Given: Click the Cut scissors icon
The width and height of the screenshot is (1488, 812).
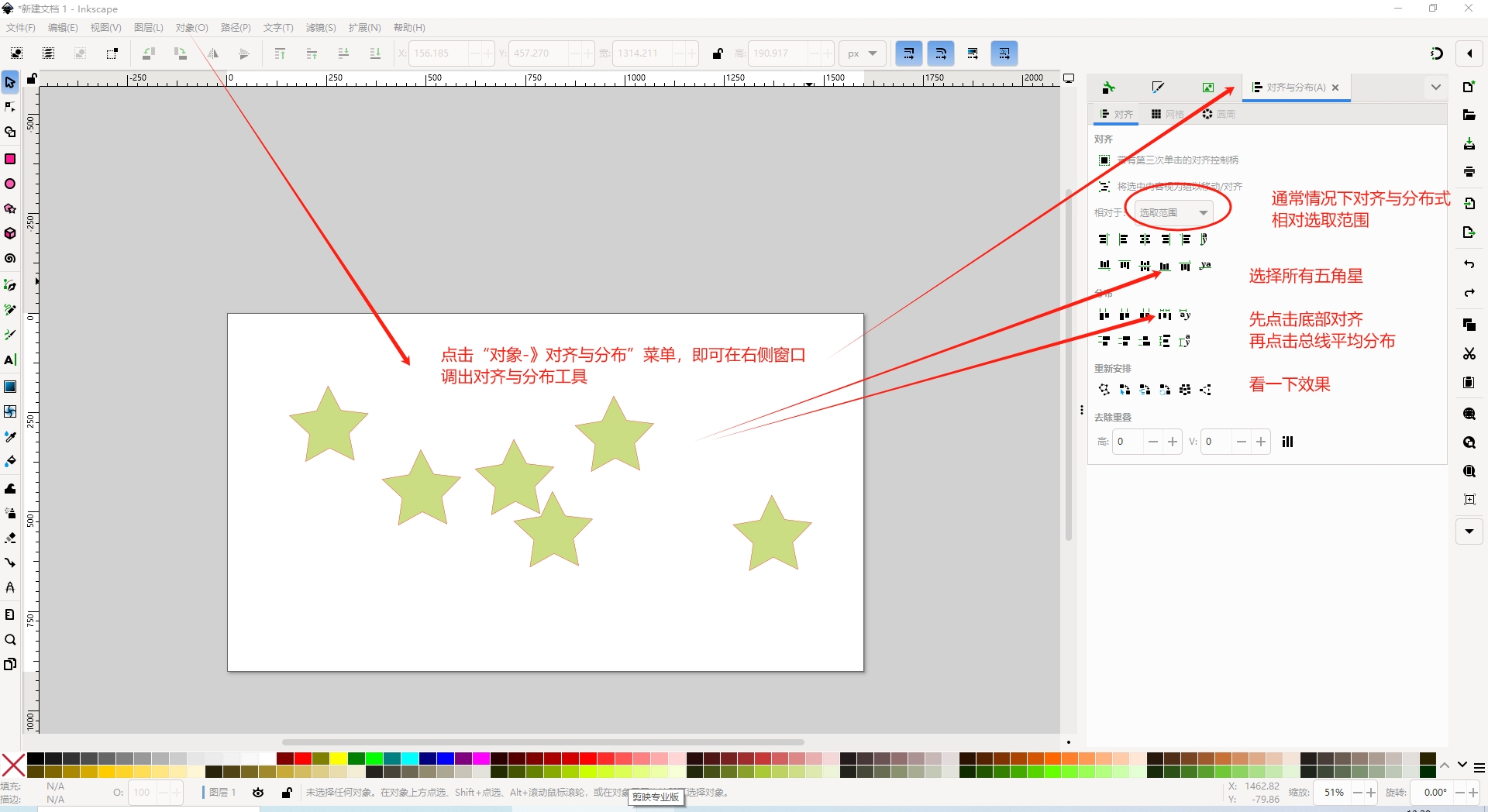Looking at the screenshot, I should [x=1469, y=354].
